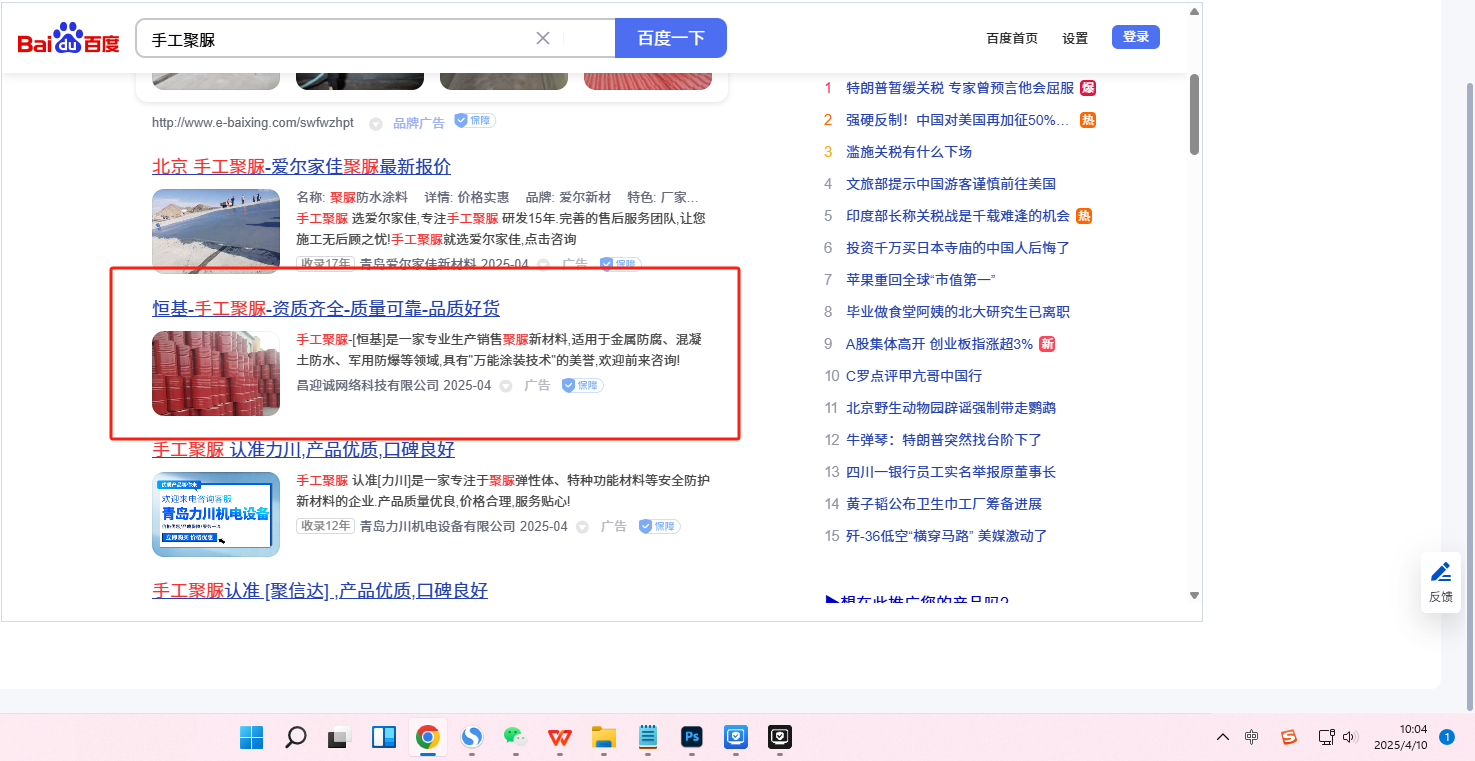Open File Explorer from the taskbar
The width and height of the screenshot is (1475, 761).
(x=603, y=737)
